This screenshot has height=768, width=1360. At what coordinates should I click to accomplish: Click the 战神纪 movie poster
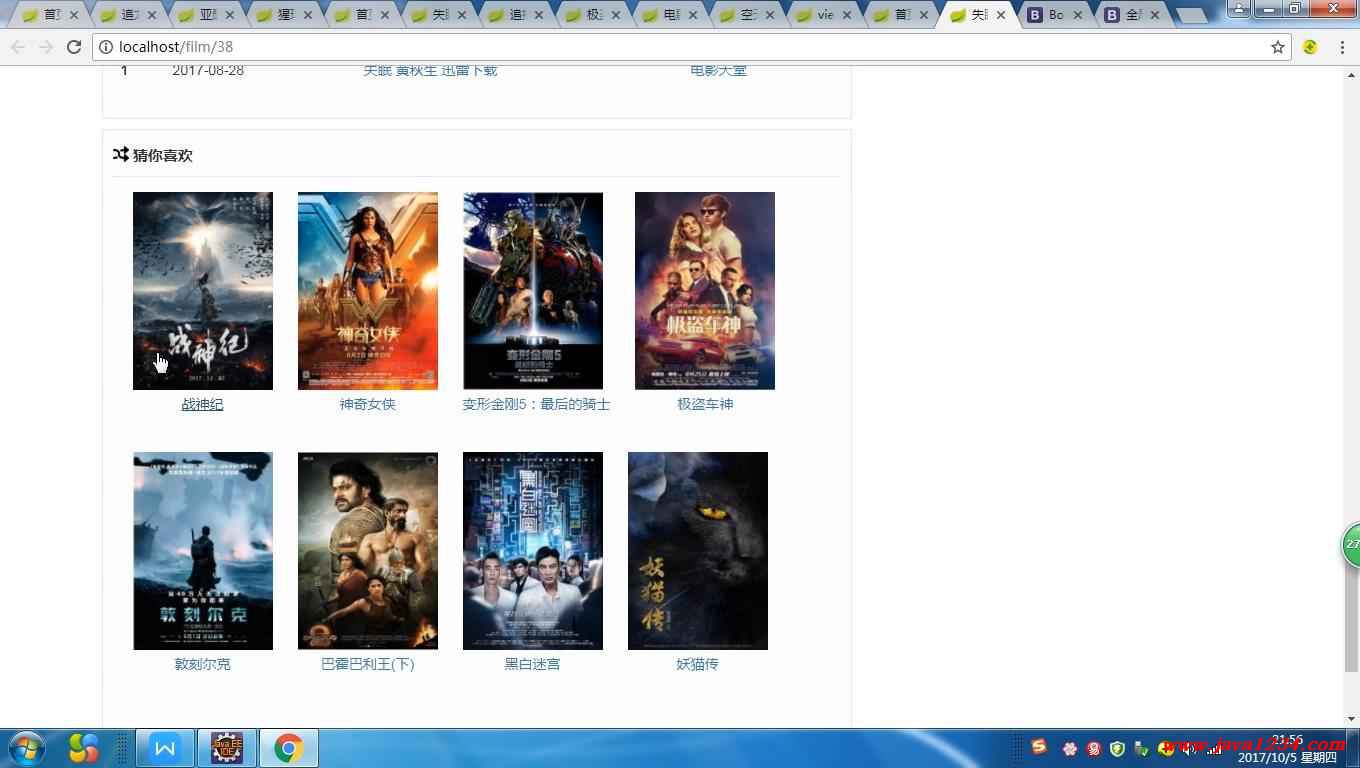(203, 291)
